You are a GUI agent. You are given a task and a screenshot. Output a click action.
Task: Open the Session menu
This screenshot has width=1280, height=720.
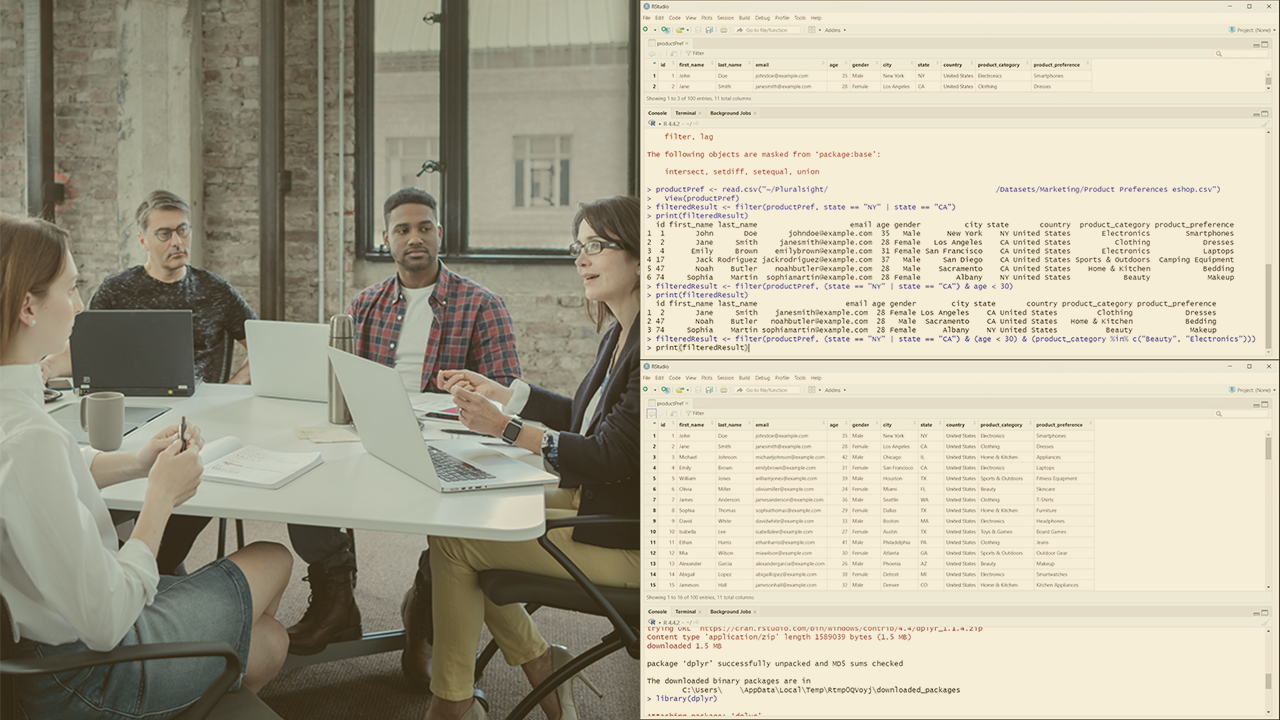tap(724, 17)
